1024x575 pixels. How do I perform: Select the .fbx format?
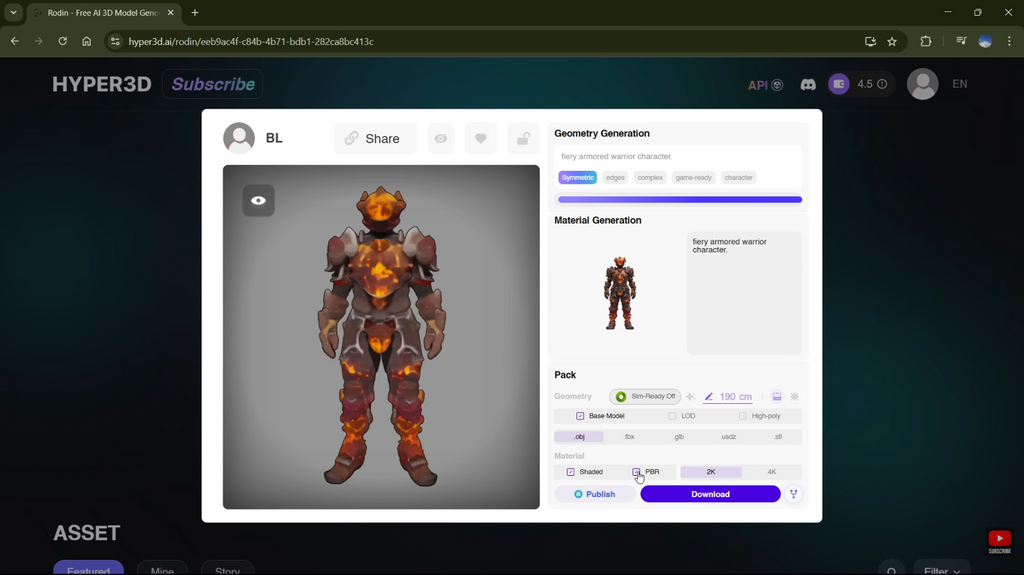pyautogui.click(x=629, y=436)
